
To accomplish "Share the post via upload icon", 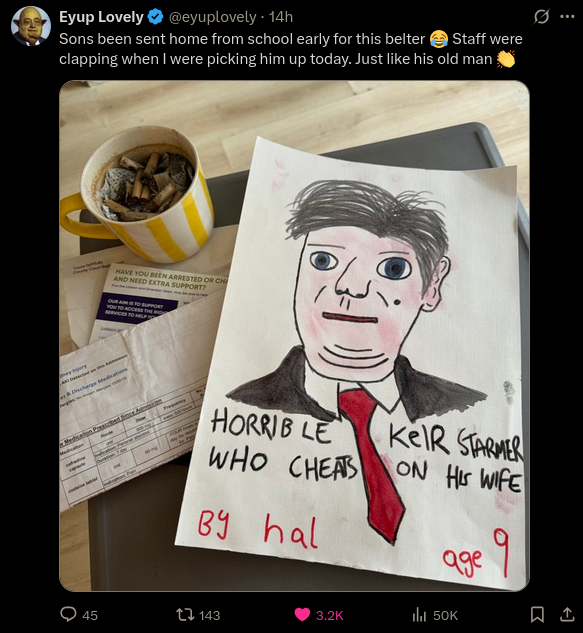I will 567,614.
